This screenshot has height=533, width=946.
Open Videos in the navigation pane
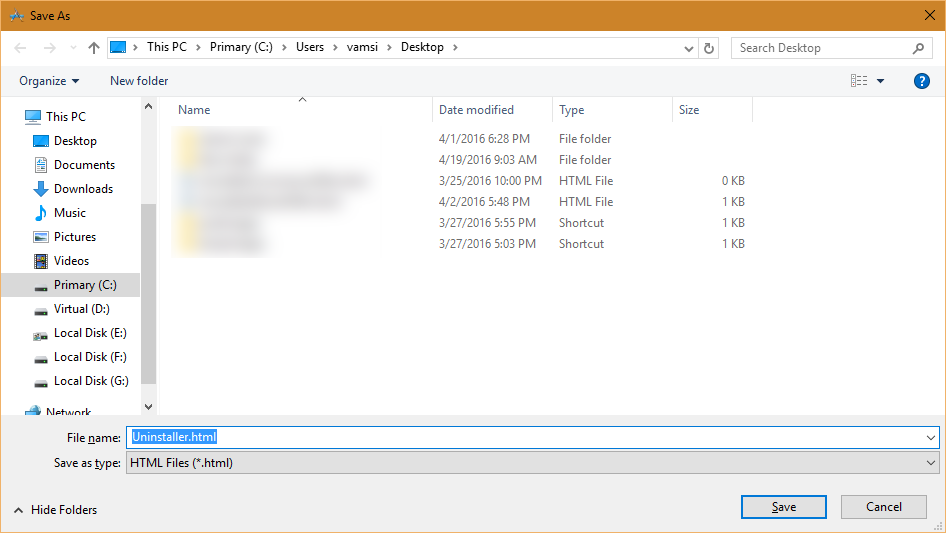click(71, 261)
